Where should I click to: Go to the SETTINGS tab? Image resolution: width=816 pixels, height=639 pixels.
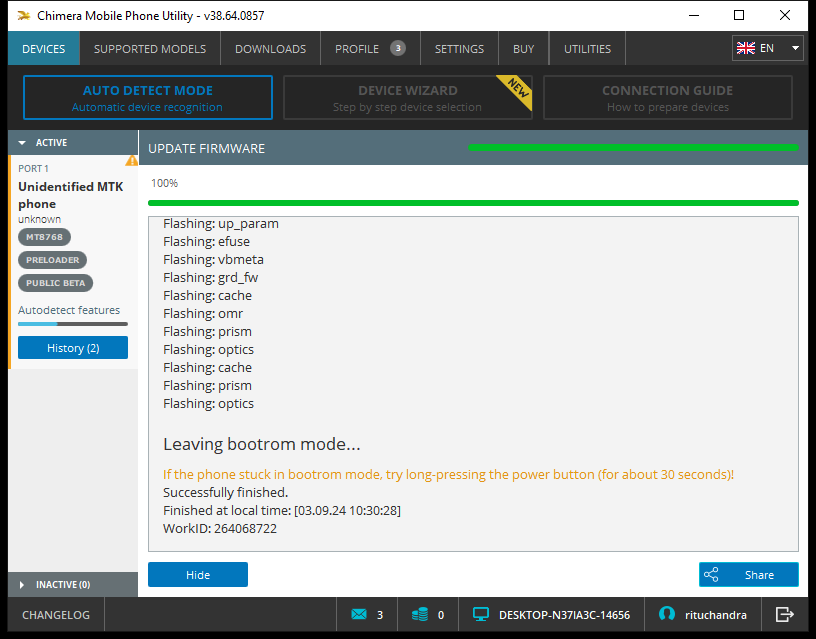pyautogui.click(x=459, y=49)
